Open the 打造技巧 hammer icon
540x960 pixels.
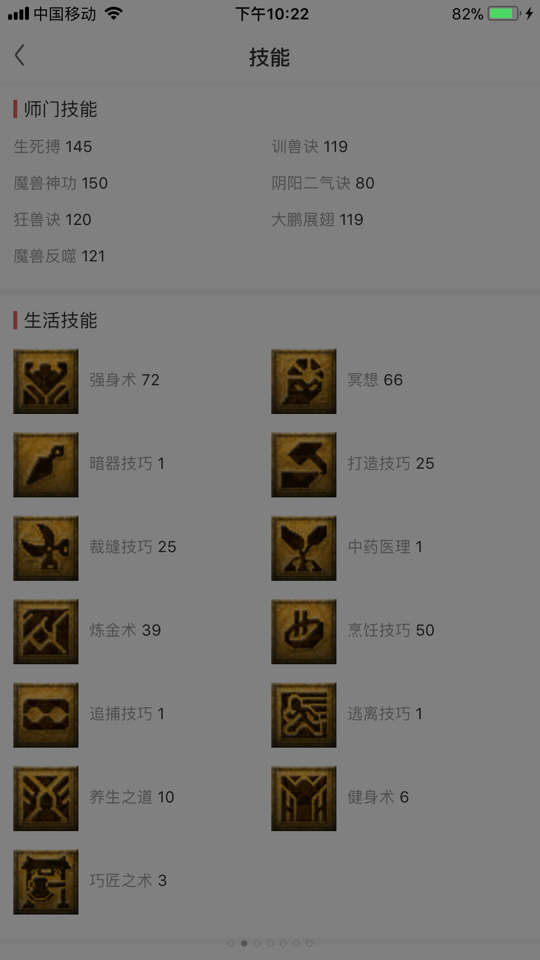point(304,465)
